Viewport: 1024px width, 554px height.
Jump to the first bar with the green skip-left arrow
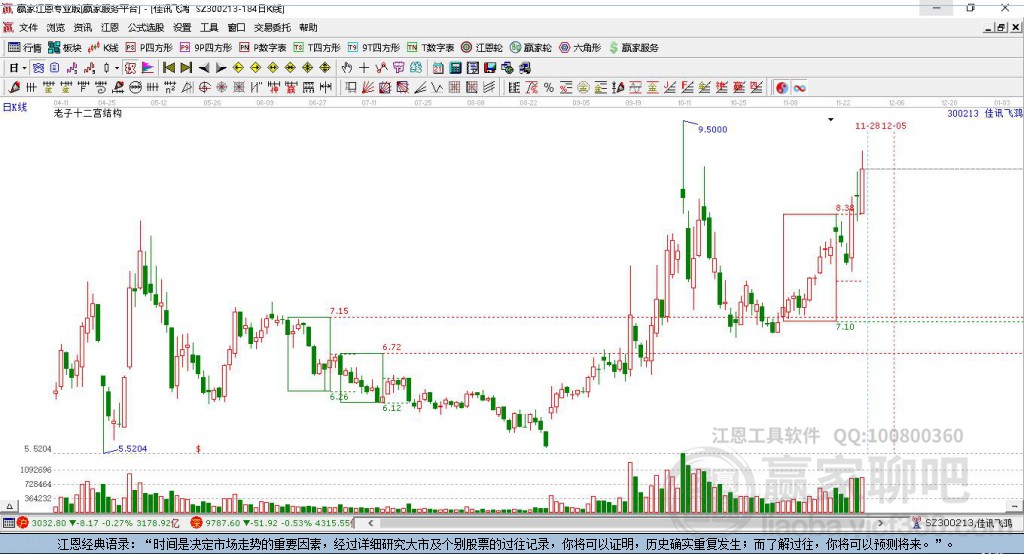(169, 68)
